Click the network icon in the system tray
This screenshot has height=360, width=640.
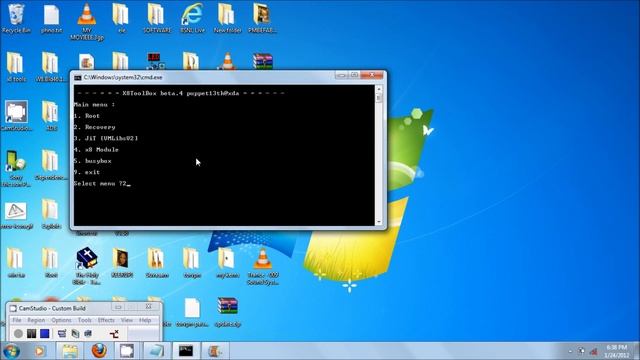tap(594, 351)
